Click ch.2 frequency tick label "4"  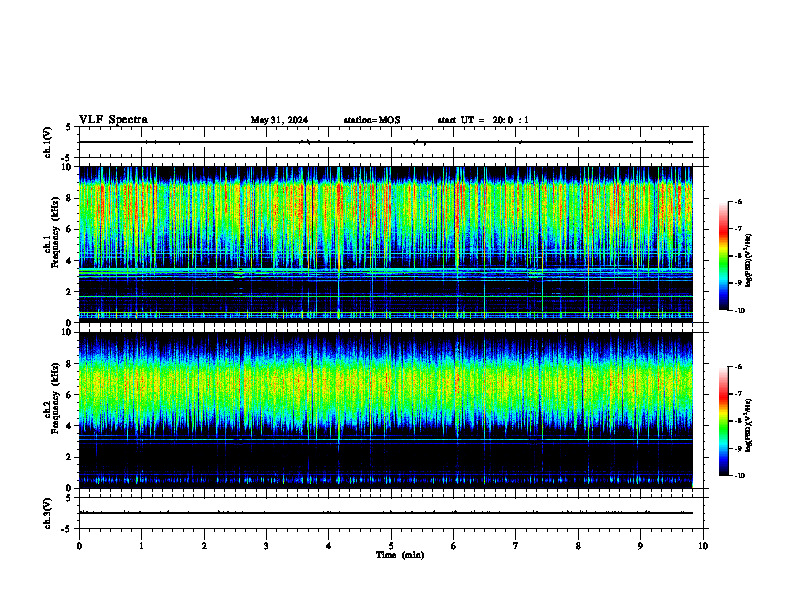coord(69,426)
